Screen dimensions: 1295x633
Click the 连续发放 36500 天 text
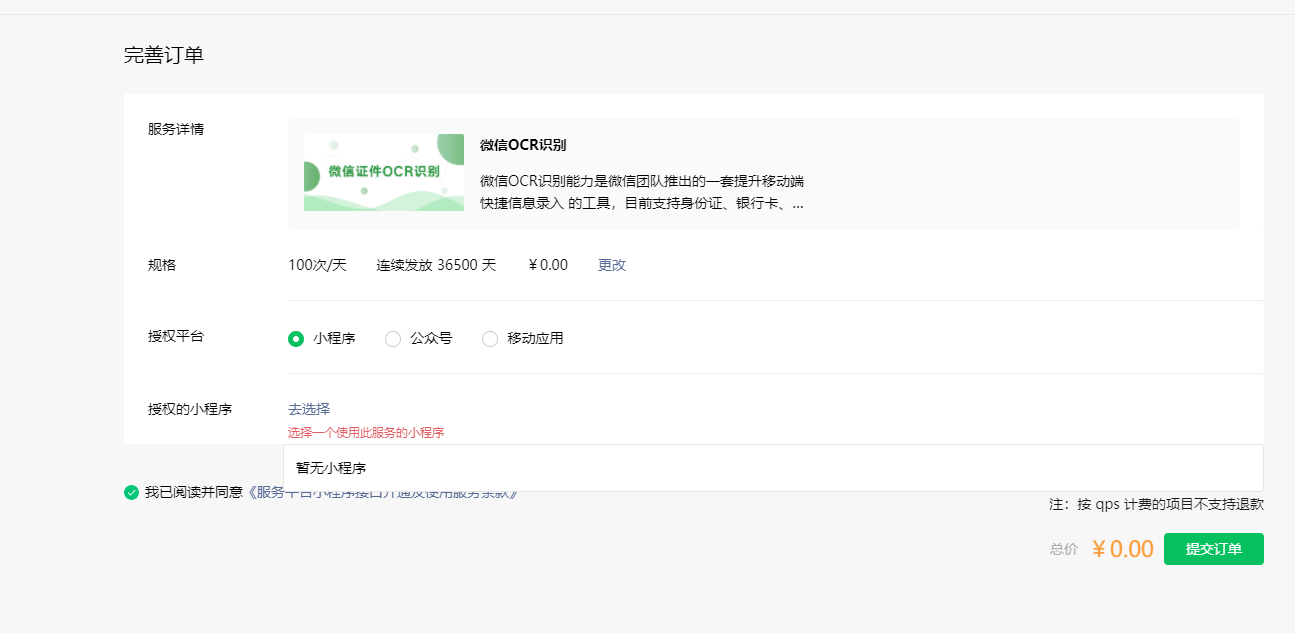pyautogui.click(x=436, y=265)
